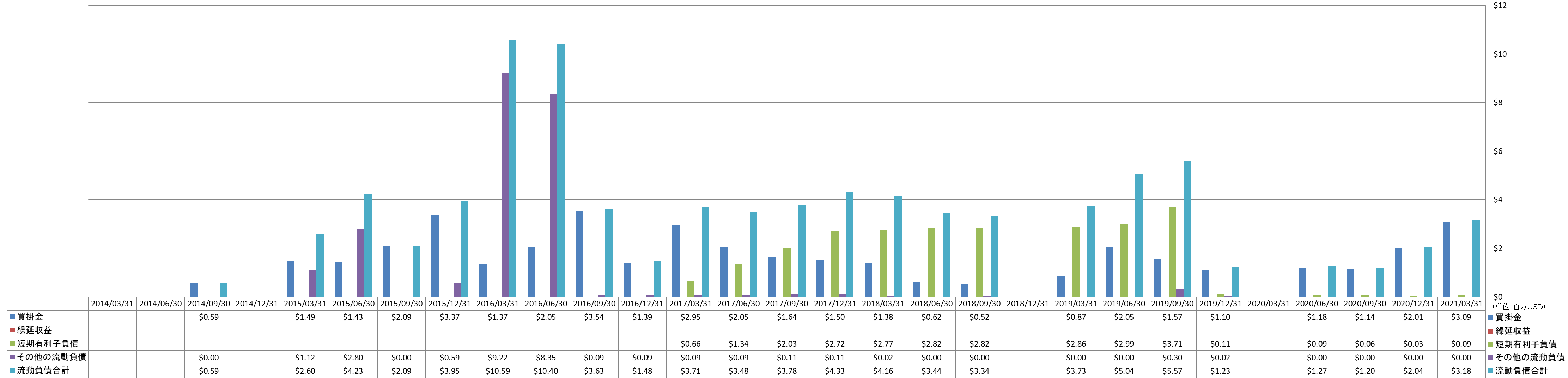Click the tallest teal bar at 2016/03/31
The image size is (1568, 378).
tap(512, 169)
